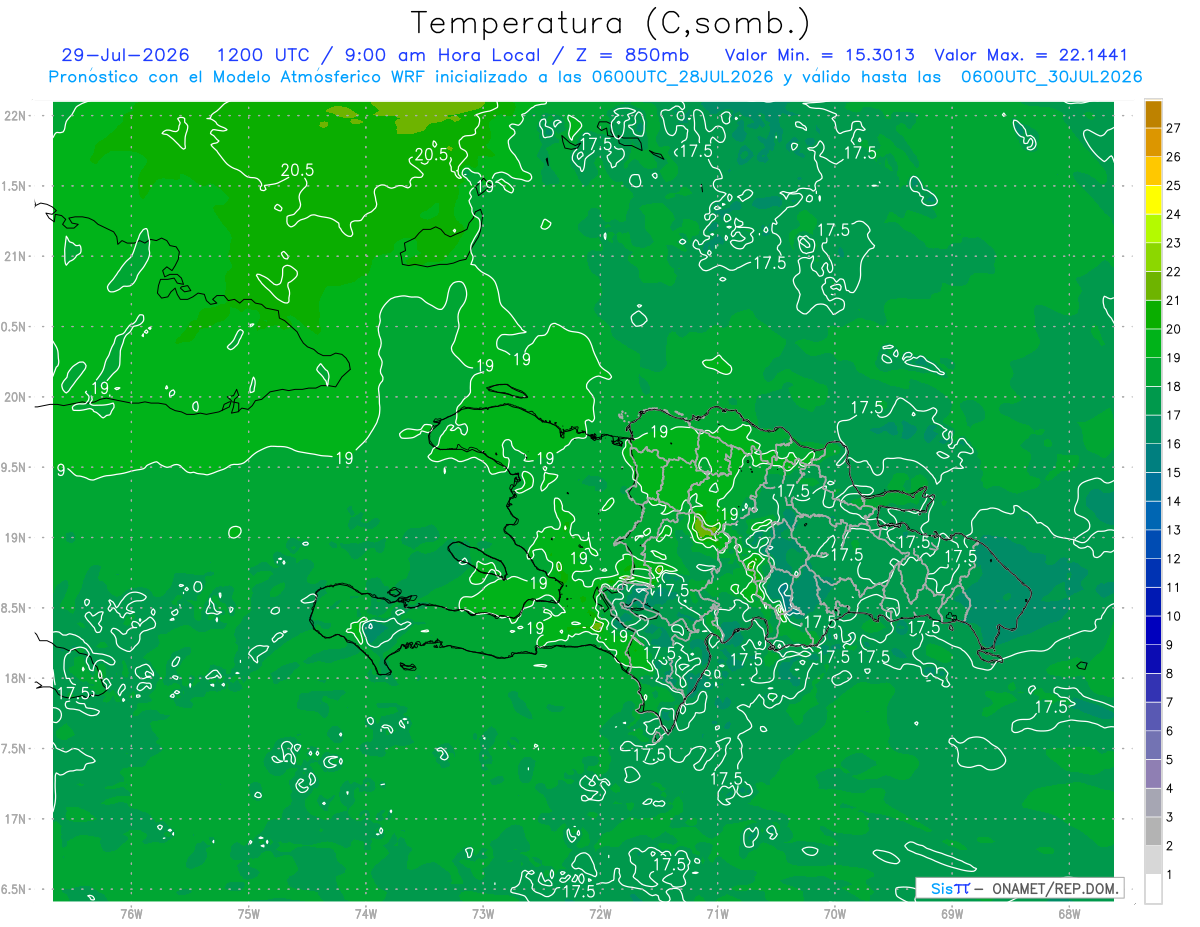Pick the teal swatch between 15 and 16

(x=1153, y=459)
